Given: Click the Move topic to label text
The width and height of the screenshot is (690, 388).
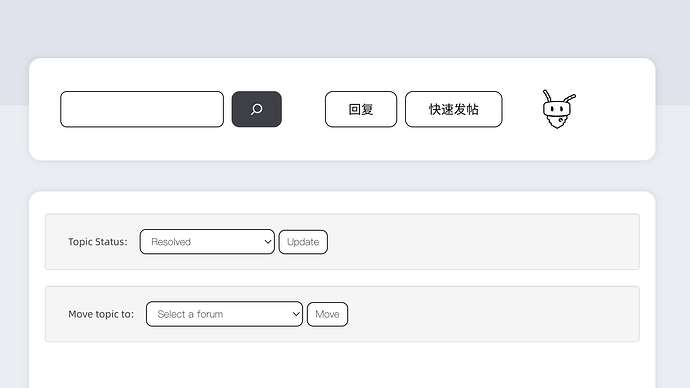Looking at the screenshot, I should [101, 314].
